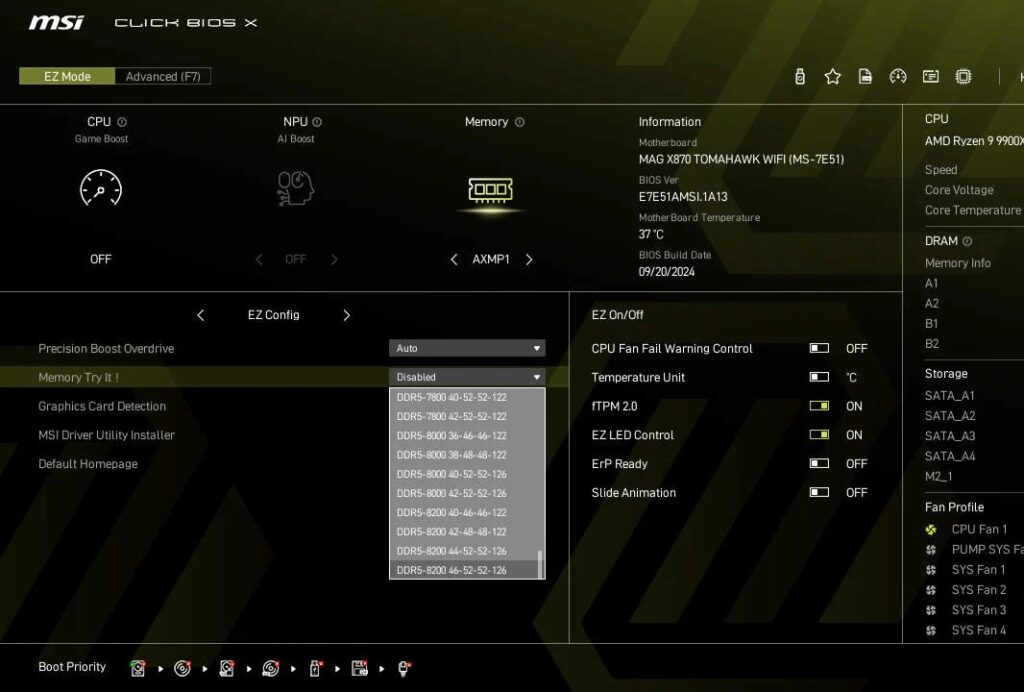Image resolution: width=1024 pixels, height=692 pixels.
Task: Turn on Slide Animation
Action: 819,492
